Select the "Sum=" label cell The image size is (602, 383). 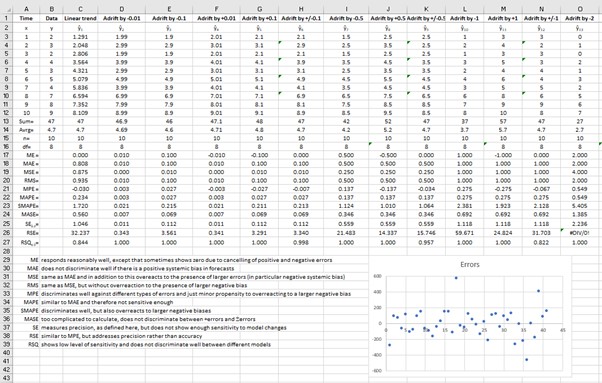tap(26, 121)
